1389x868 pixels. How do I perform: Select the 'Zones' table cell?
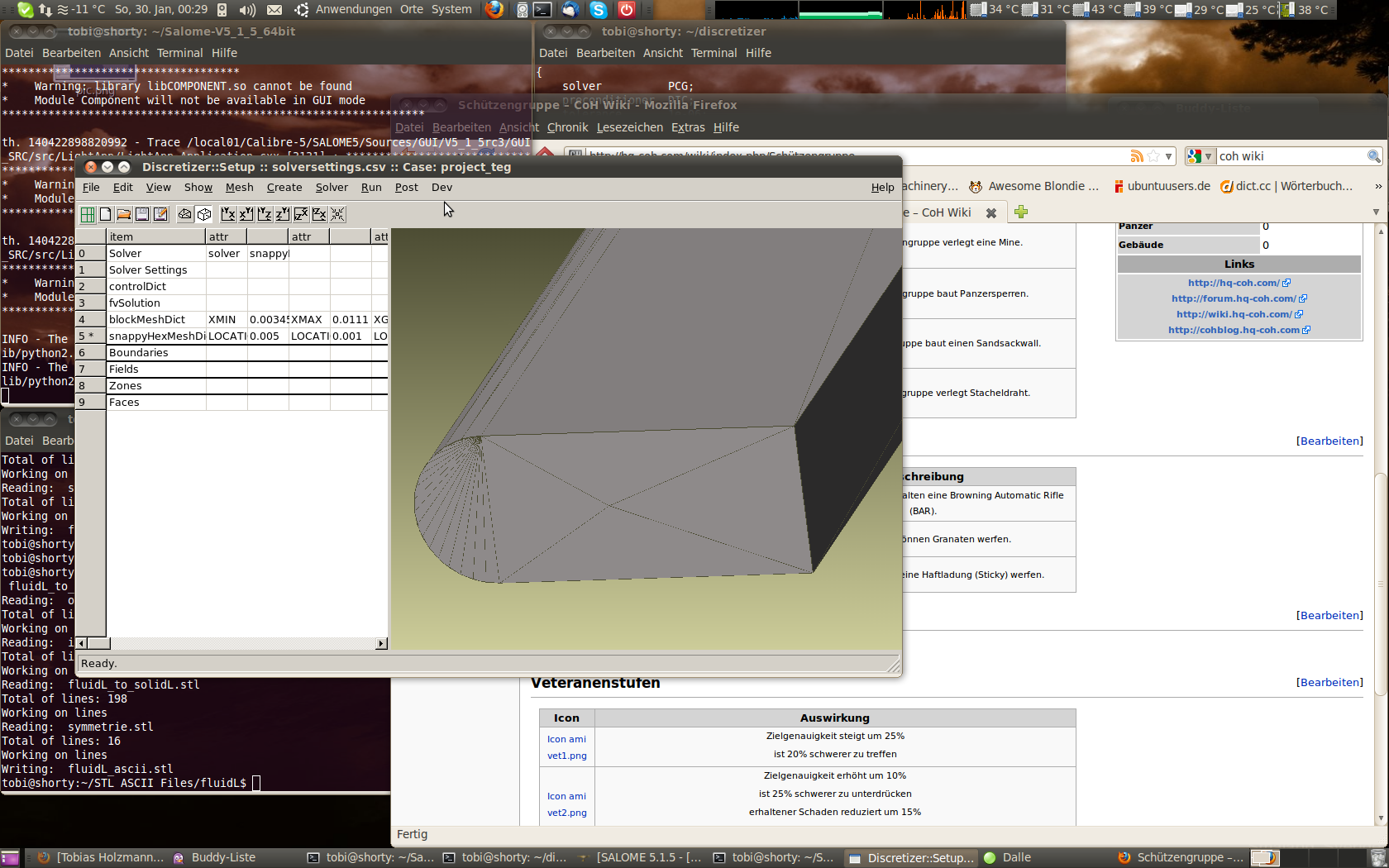pos(156,386)
